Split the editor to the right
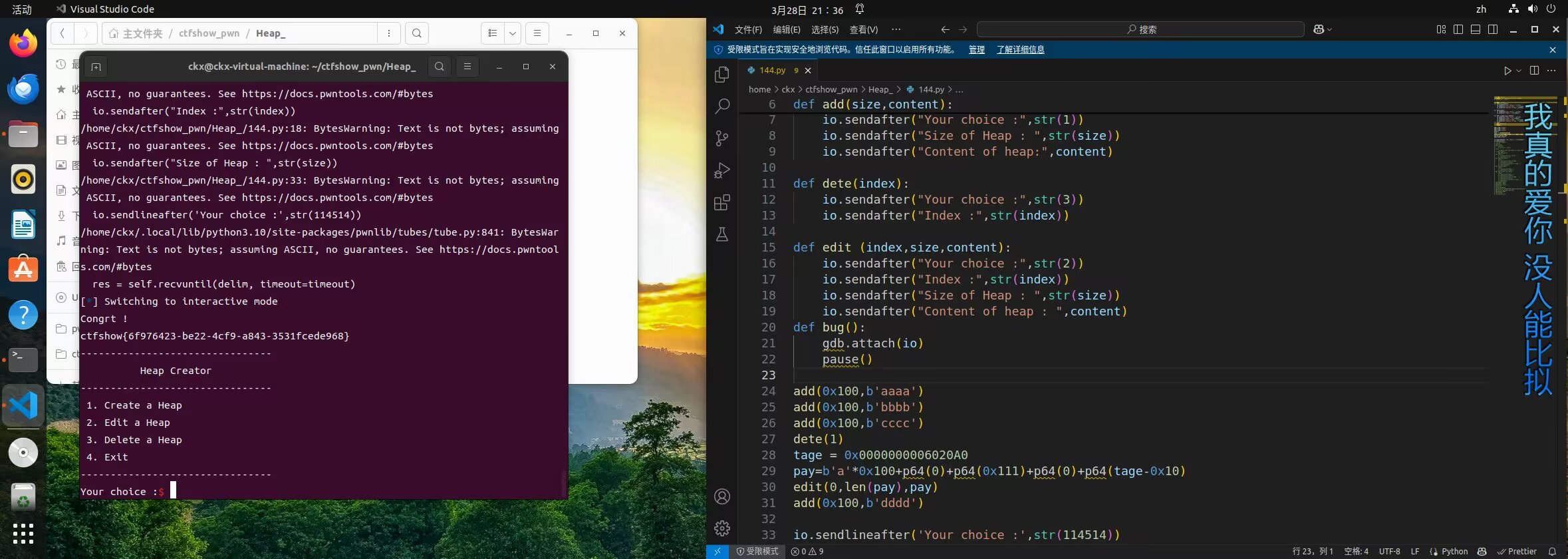Image resolution: width=1568 pixels, height=559 pixels. click(1534, 71)
